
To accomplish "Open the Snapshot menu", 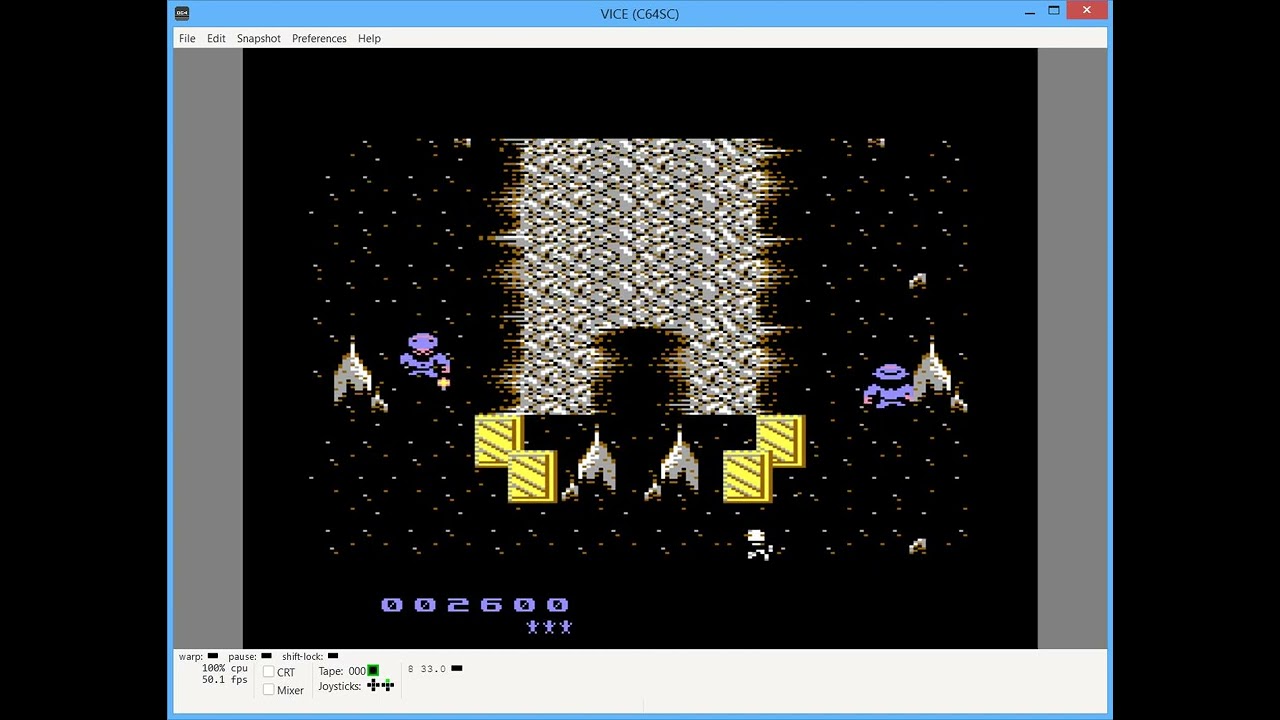I will click(258, 38).
